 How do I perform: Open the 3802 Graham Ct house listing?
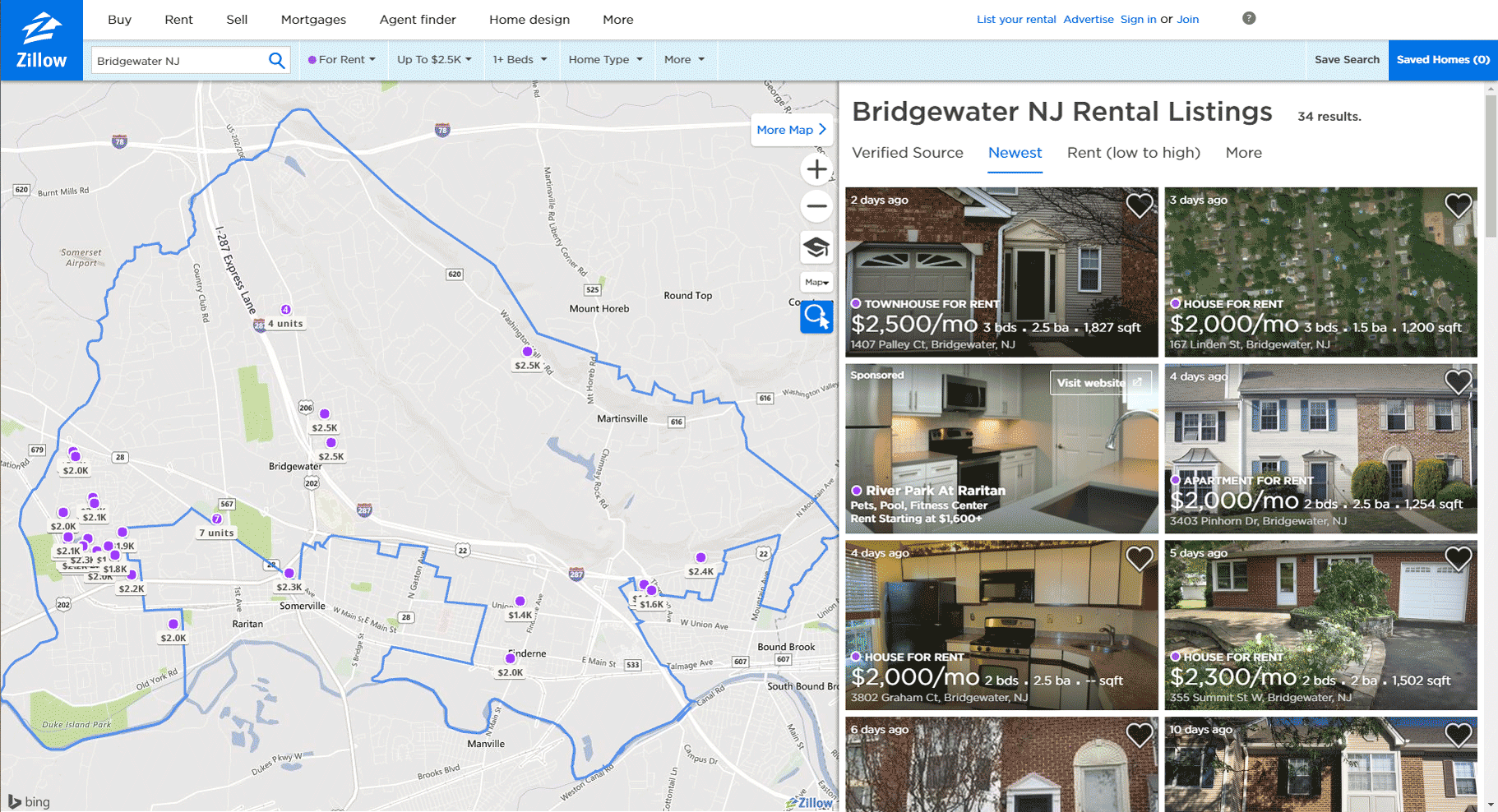(1001, 625)
